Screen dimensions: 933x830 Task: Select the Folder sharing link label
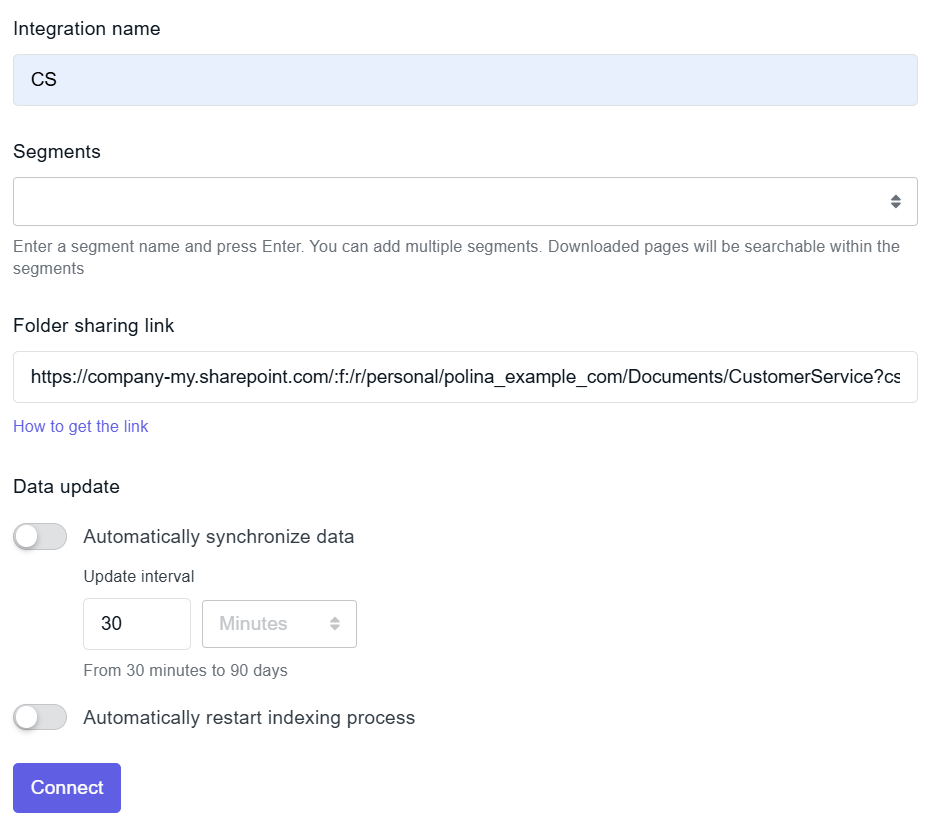point(94,325)
